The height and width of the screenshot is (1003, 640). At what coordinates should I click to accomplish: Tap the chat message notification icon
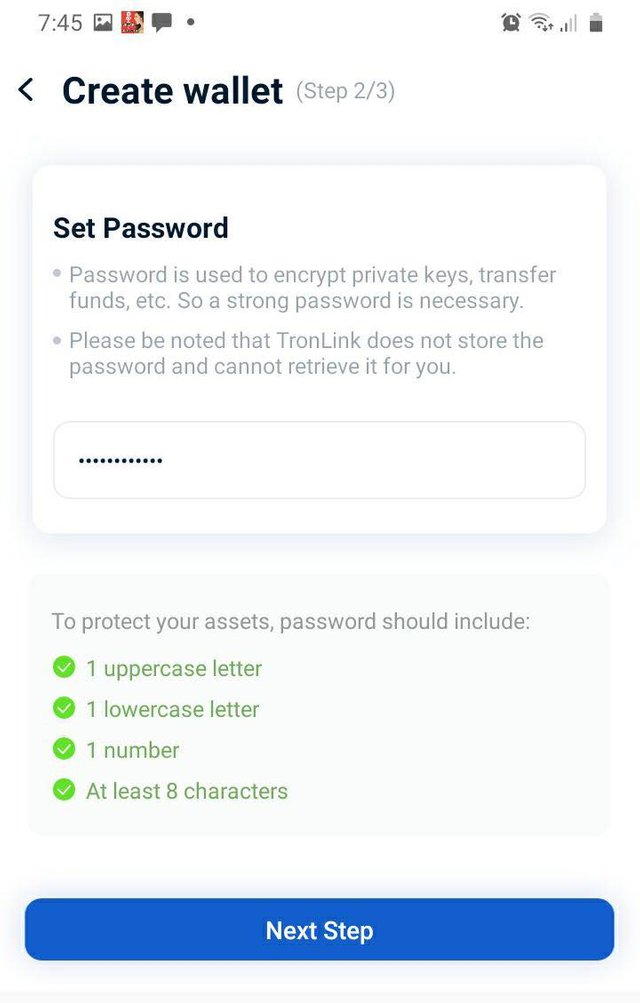click(161, 22)
